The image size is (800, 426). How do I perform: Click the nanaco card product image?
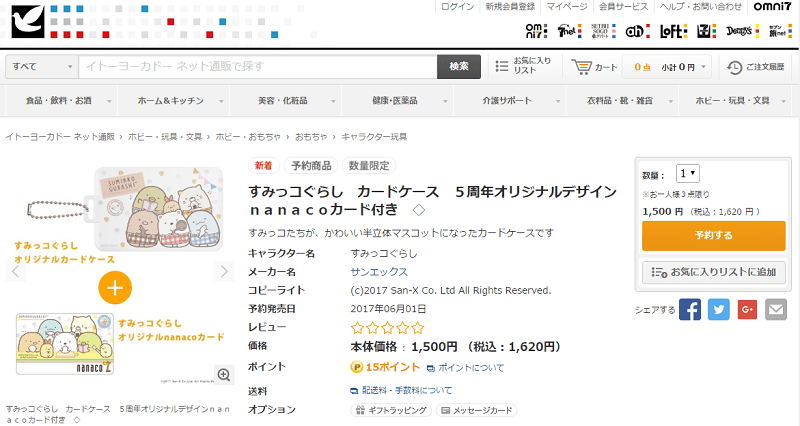[x=65, y=344]
